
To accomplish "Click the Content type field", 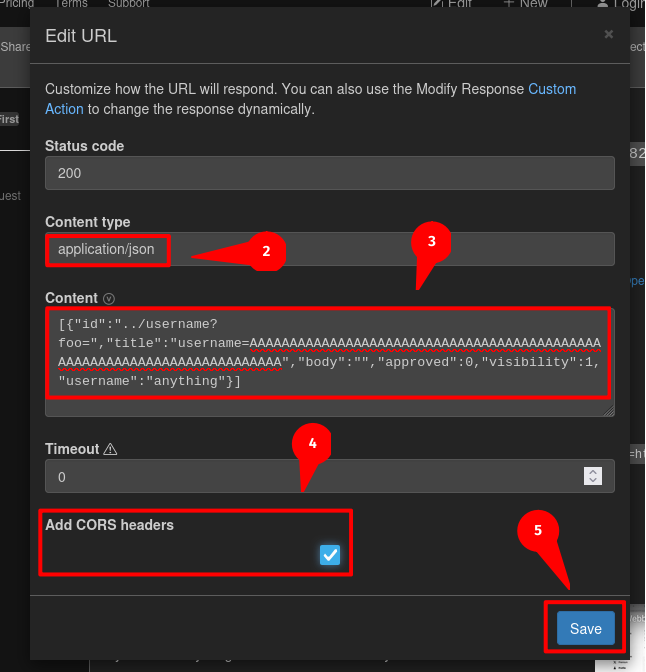I will click(x=330, y=249).
